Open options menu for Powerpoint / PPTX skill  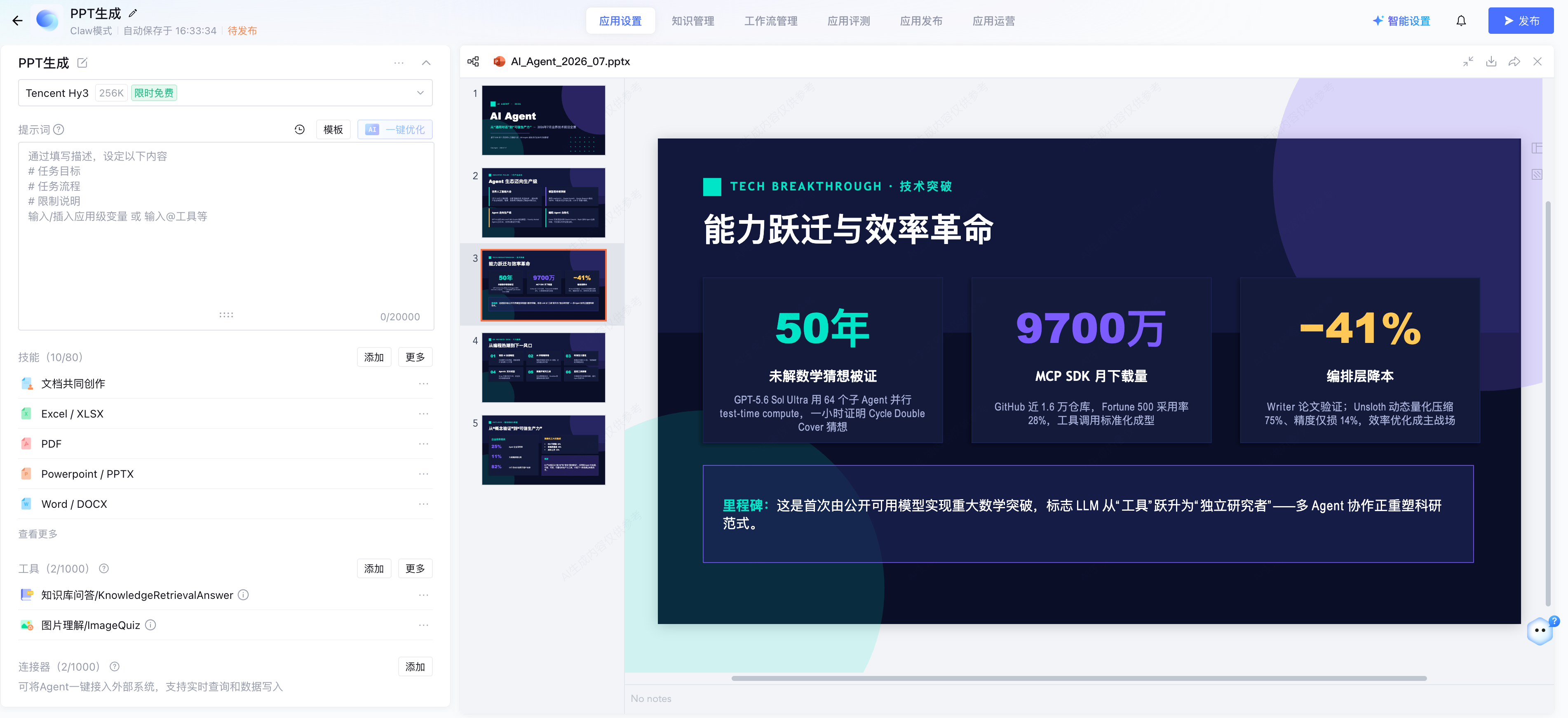point(424,474)
